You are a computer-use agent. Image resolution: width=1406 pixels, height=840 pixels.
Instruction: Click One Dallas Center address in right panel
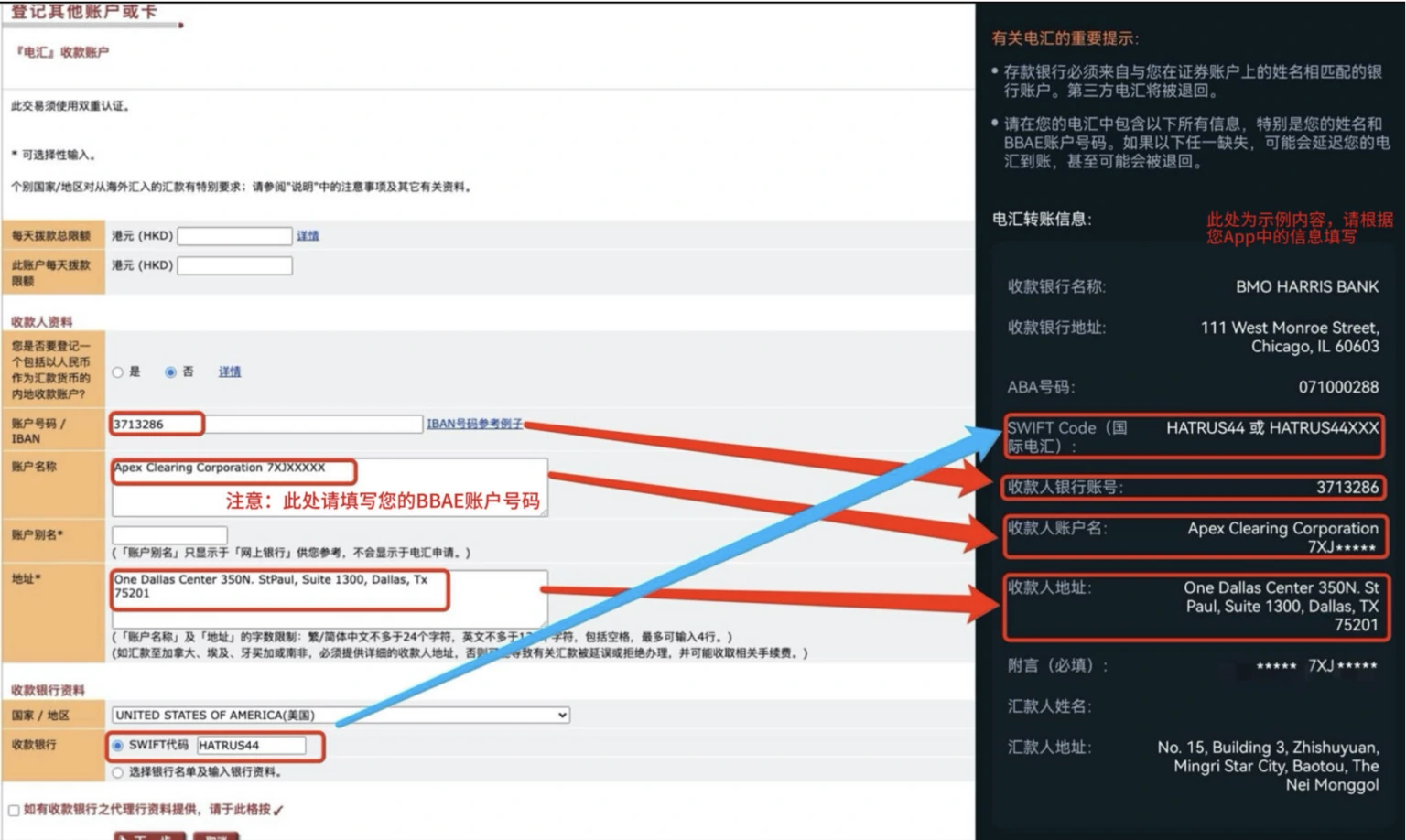(1281, 606)
